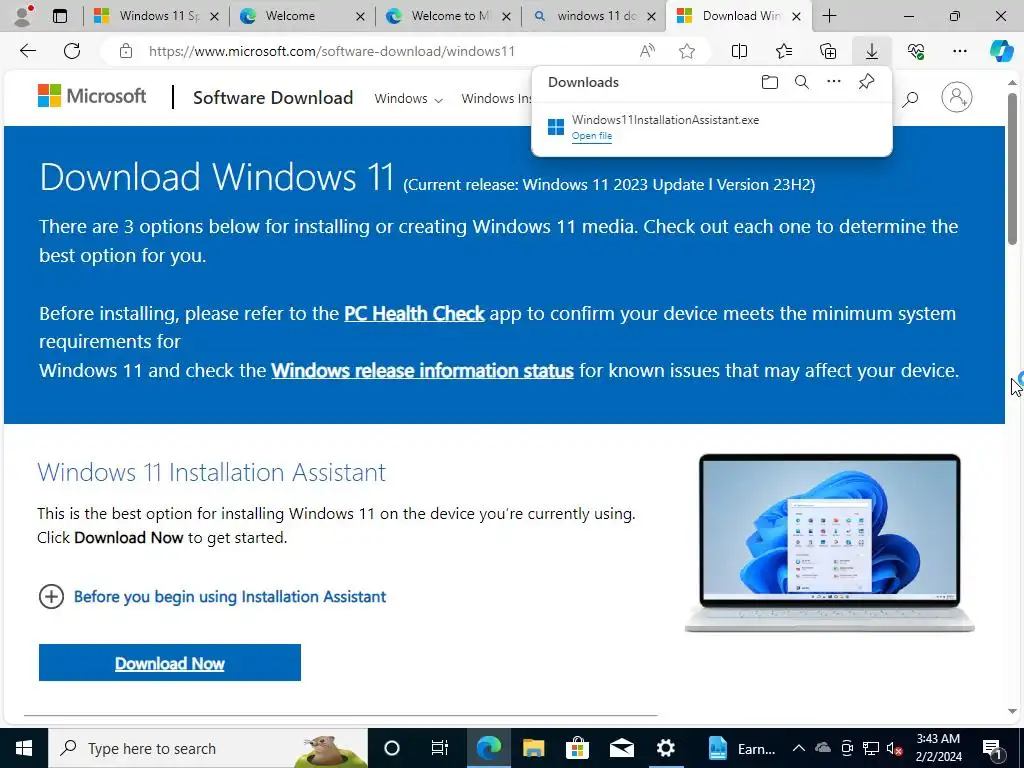
Task: Open the Earn... taskbar item
Action: [x=741, y=748]
